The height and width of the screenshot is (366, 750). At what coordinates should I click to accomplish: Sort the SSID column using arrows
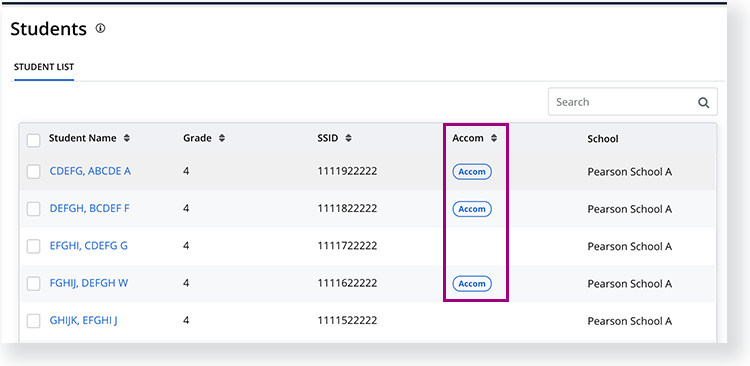click(348, 138)
